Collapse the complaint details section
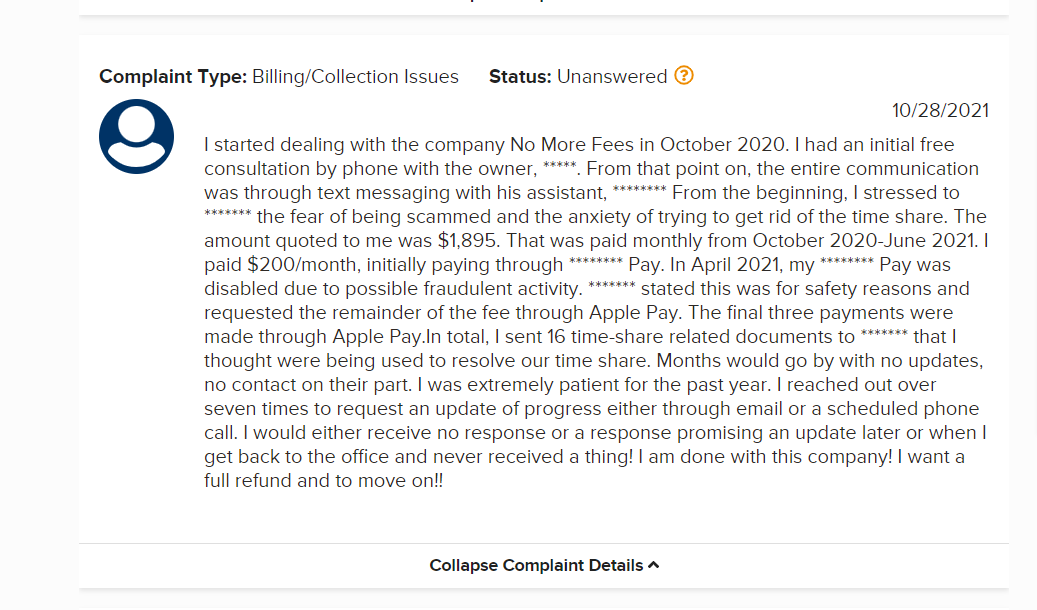 coord(536,565)
